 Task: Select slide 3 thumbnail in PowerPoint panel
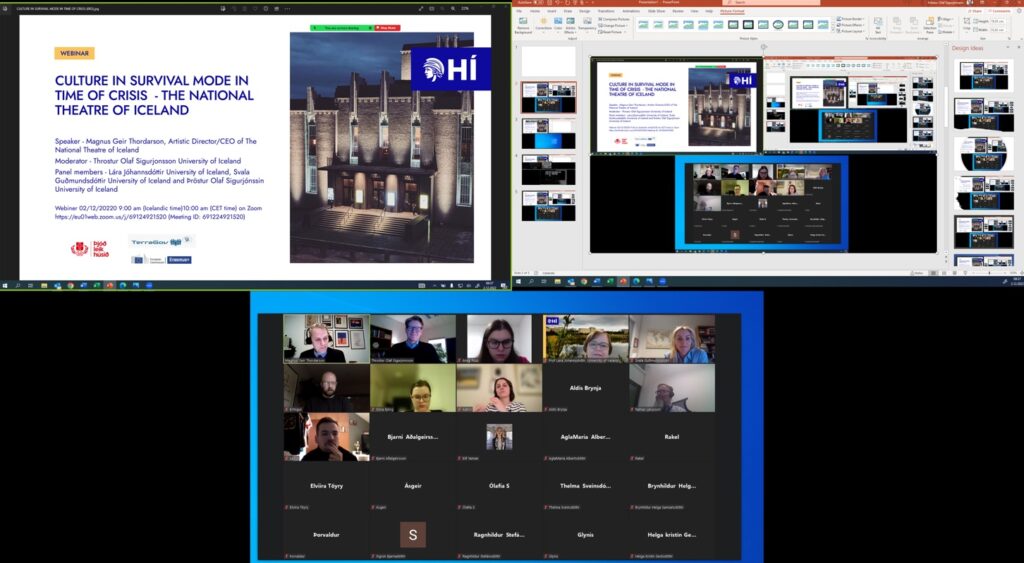pyautogui.click(x=549, y=133)
